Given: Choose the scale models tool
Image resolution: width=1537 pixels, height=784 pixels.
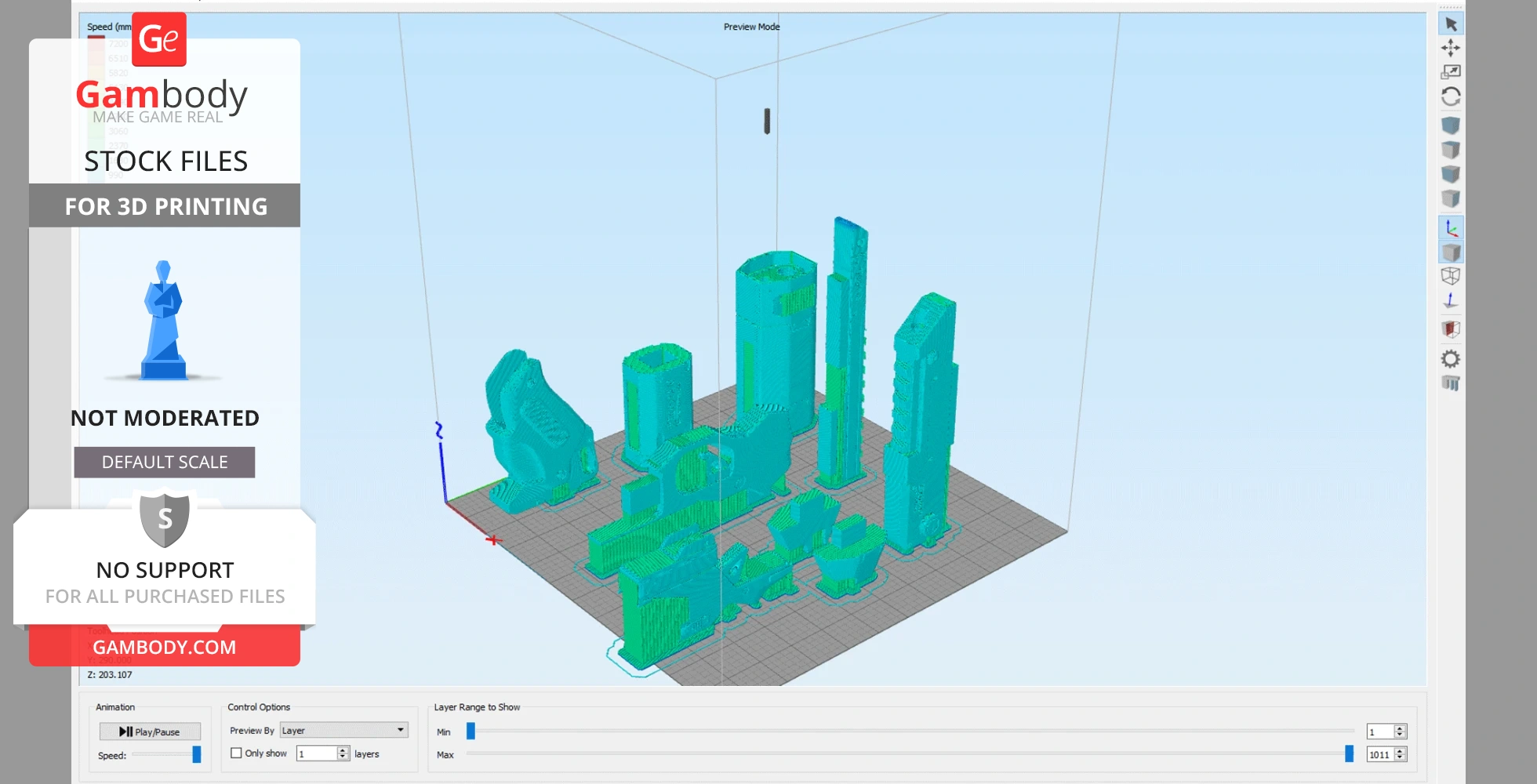Looking at the screenshot, I should (x=1452, y=71).
